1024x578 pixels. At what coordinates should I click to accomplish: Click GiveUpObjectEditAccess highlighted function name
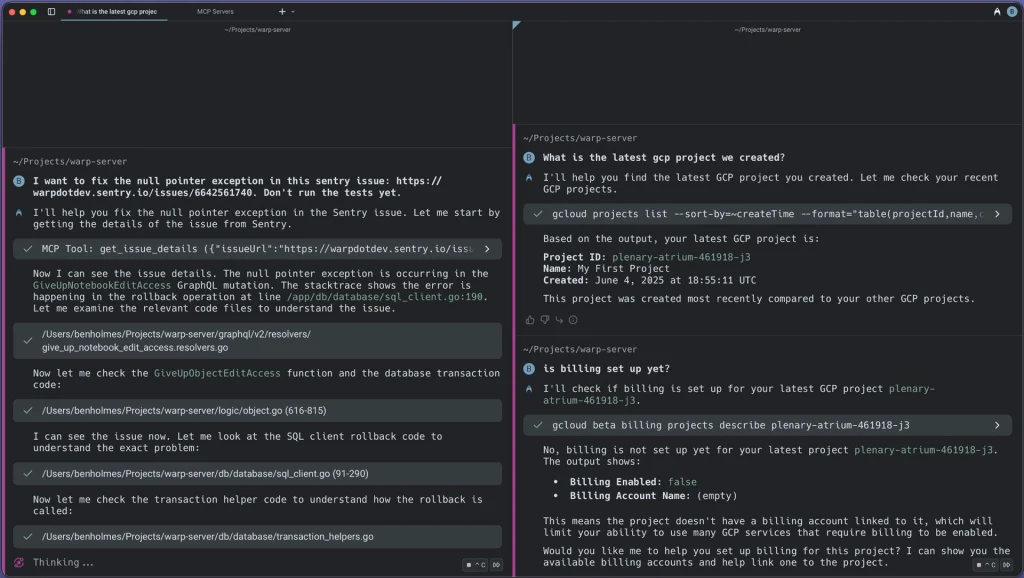coord(217,373)
